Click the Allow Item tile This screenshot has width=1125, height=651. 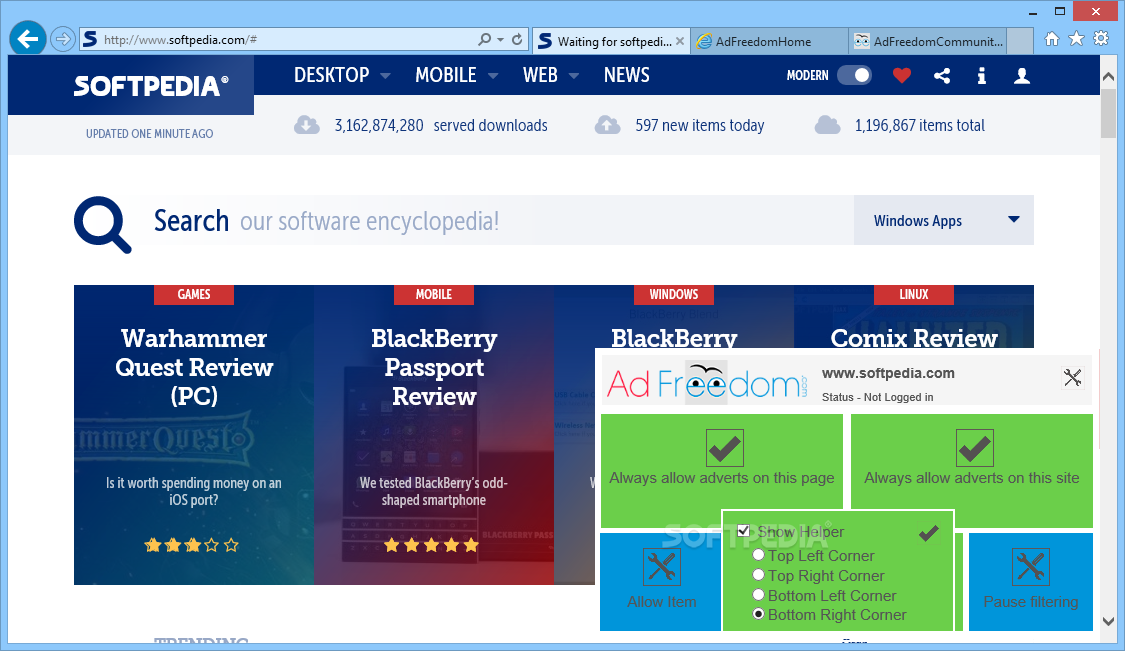point(661,581)
